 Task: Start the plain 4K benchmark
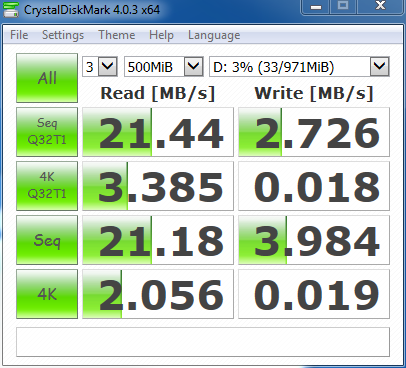tap(47, 294)
